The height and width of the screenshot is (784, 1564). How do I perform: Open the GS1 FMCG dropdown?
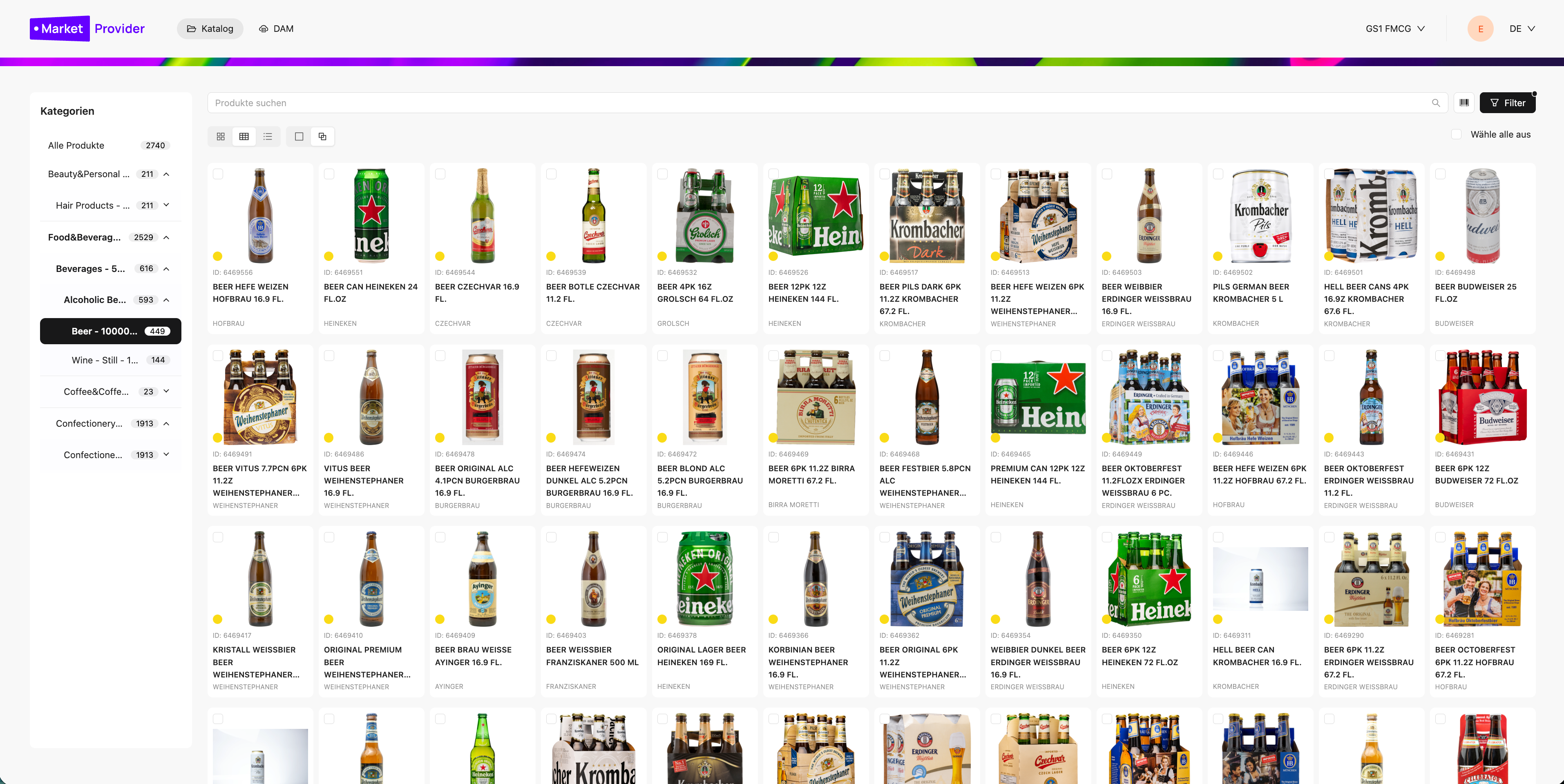pyautogui.click(x=1394, y=29)
